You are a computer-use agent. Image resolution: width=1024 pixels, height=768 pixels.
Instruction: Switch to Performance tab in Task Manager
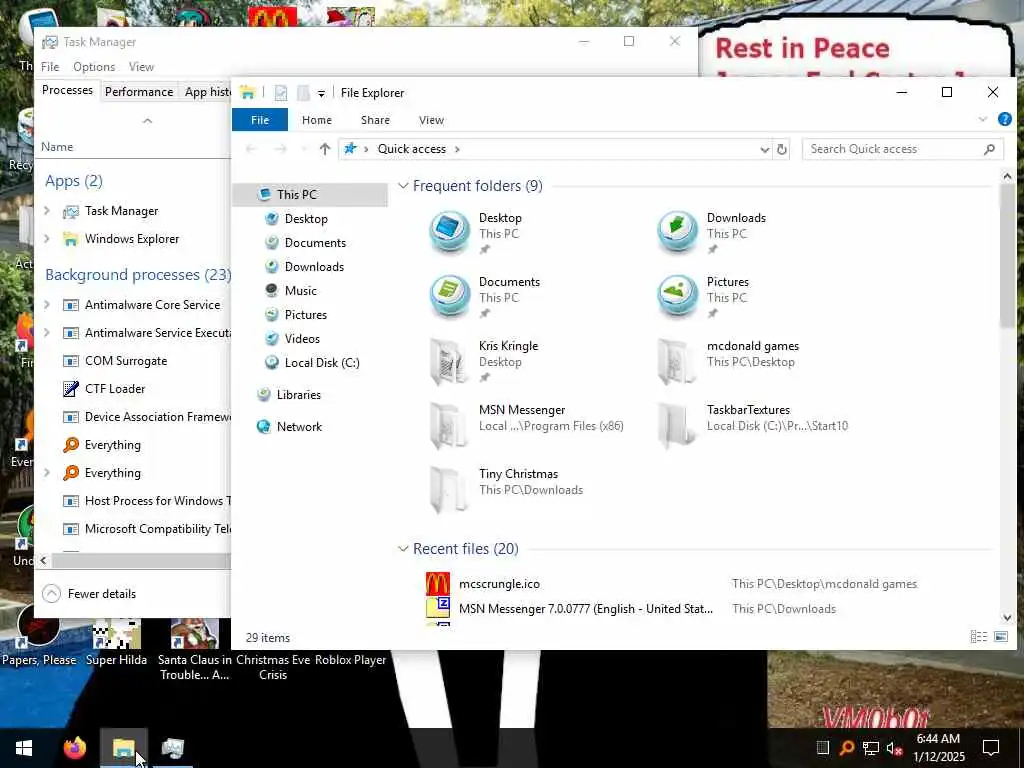tap(139, 92)
